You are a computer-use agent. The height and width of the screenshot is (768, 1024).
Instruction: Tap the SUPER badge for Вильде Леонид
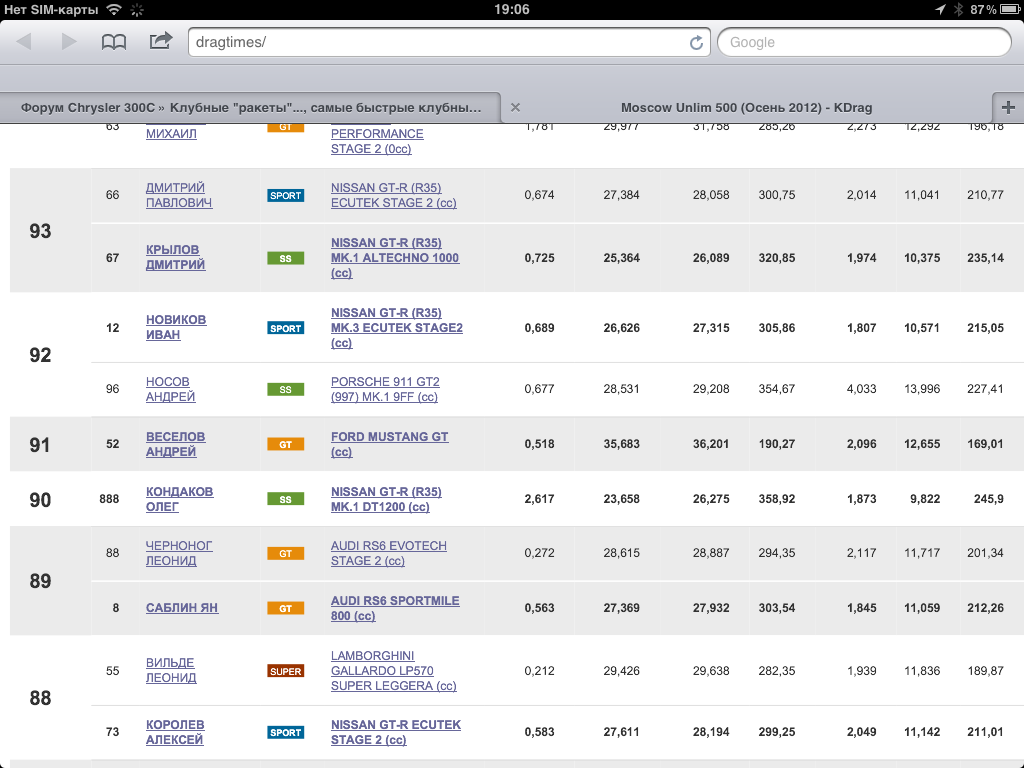285,671
